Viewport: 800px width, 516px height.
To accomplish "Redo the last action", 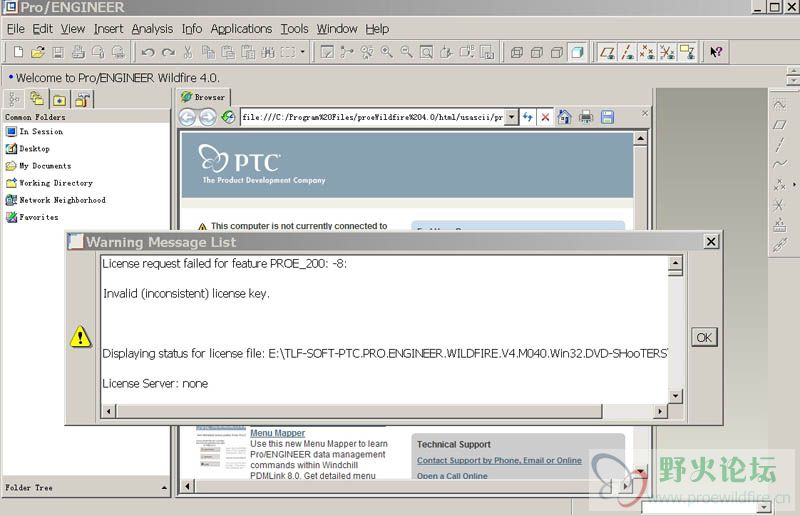I will (x=168, y=52).
